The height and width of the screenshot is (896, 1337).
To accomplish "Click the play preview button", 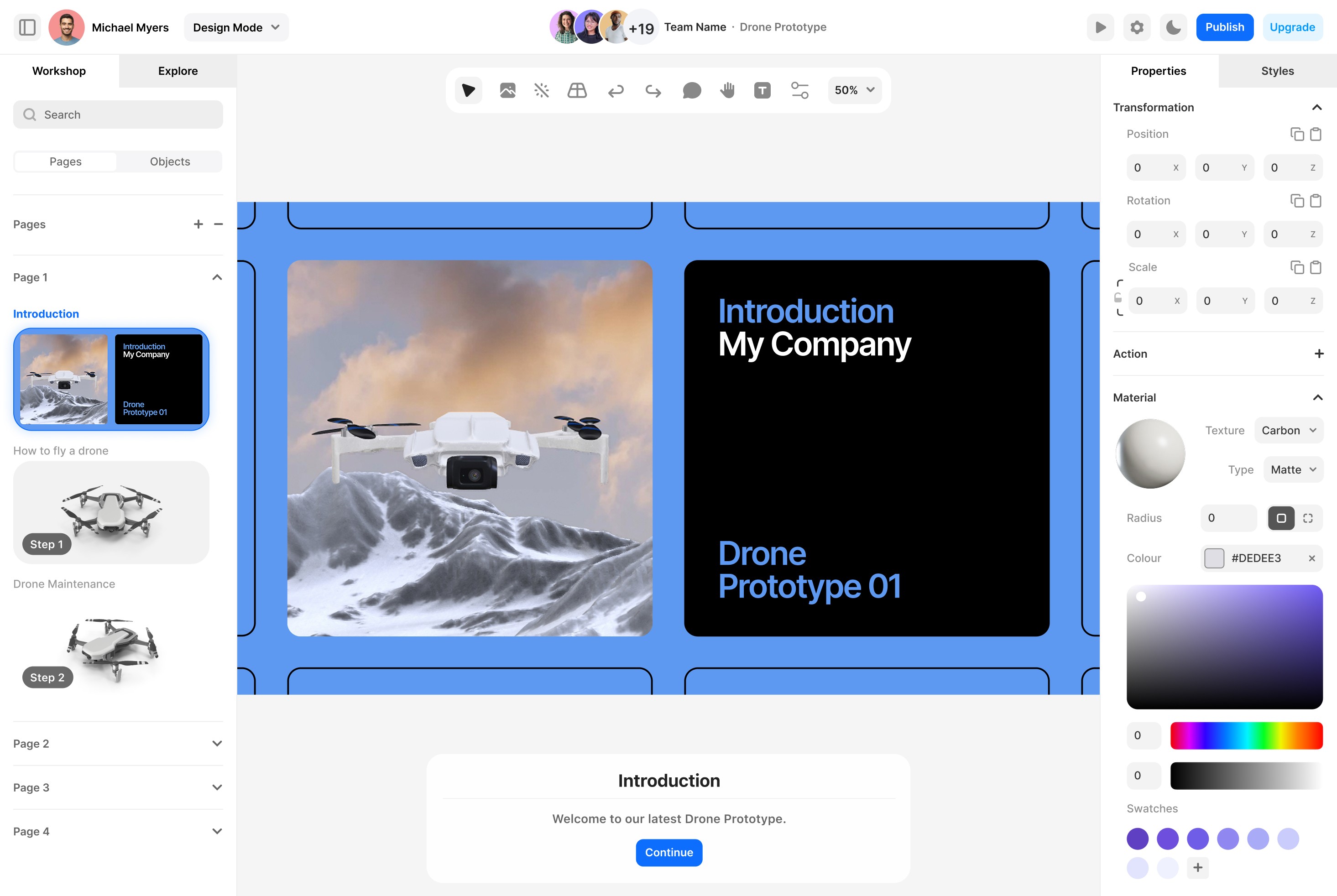I will (1100, 27).
